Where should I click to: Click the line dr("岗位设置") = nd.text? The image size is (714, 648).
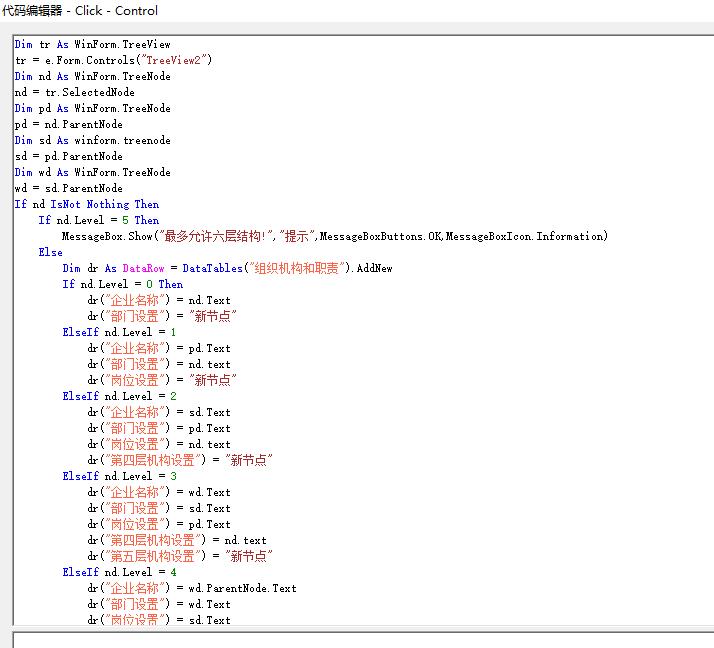tap(159, 444)
